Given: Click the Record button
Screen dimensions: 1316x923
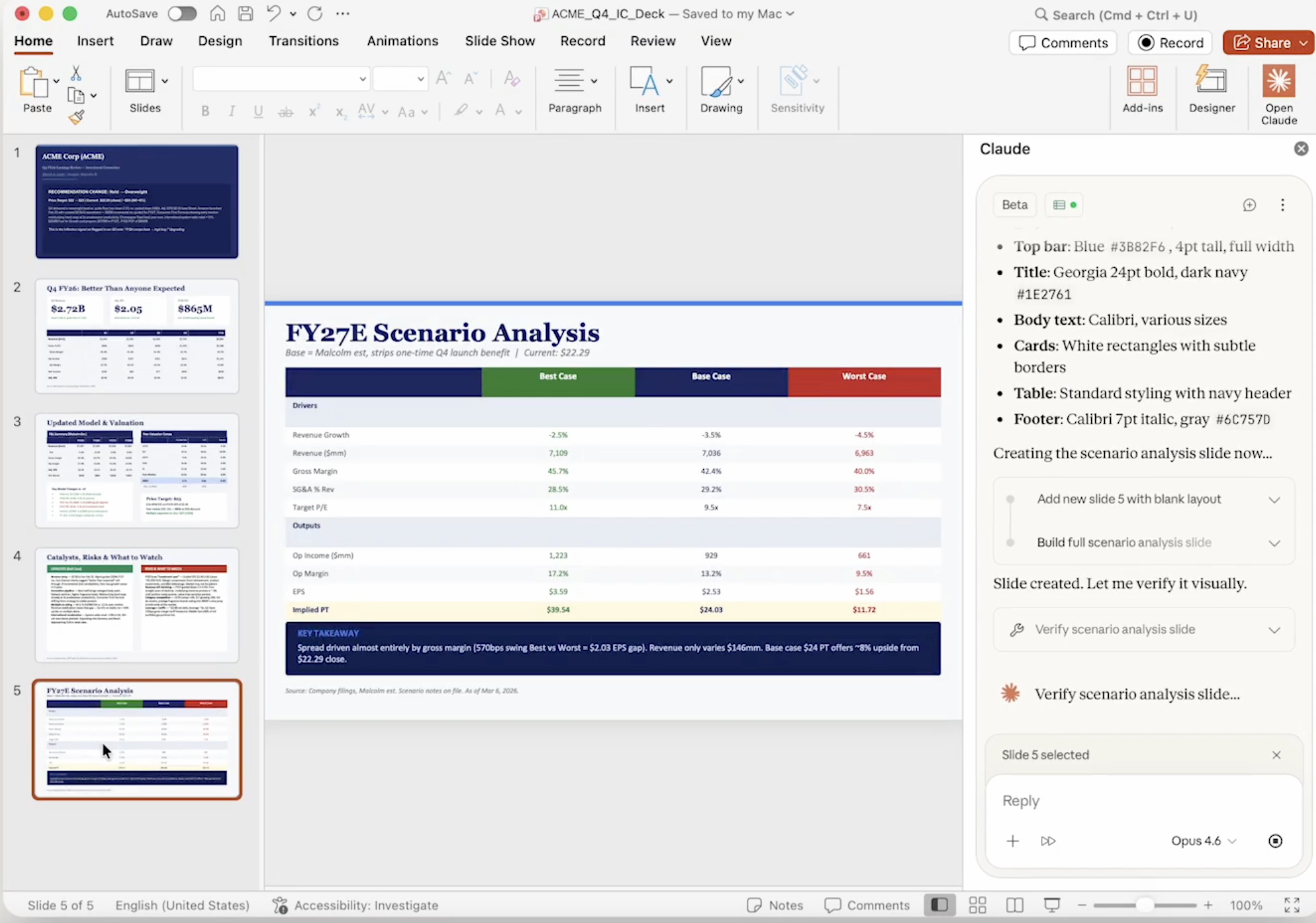Looking at the screenshot, I should (1170, 43).
